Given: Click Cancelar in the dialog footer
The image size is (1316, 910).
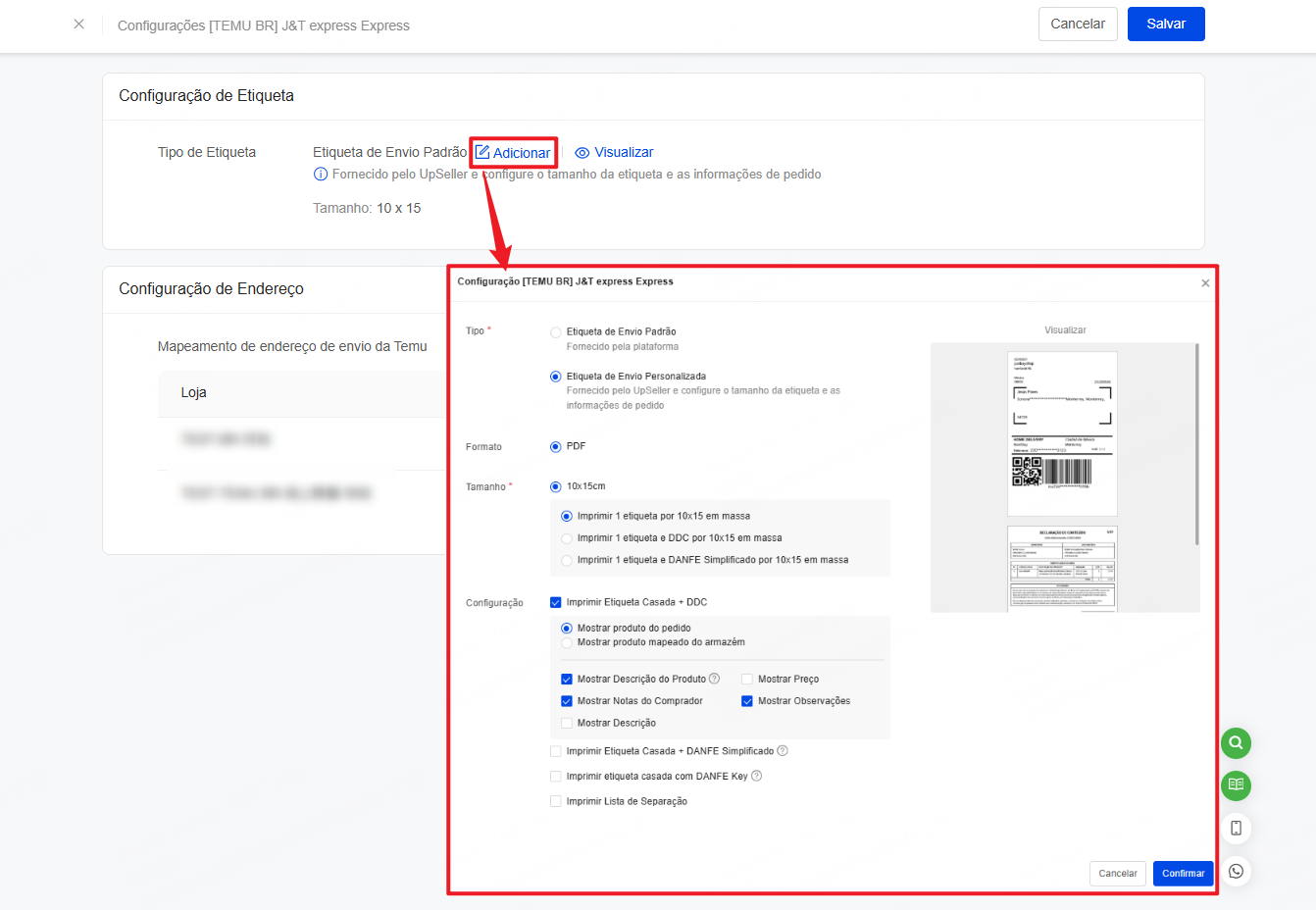Looking at the screenshot, I should (x=1118, y=873).
